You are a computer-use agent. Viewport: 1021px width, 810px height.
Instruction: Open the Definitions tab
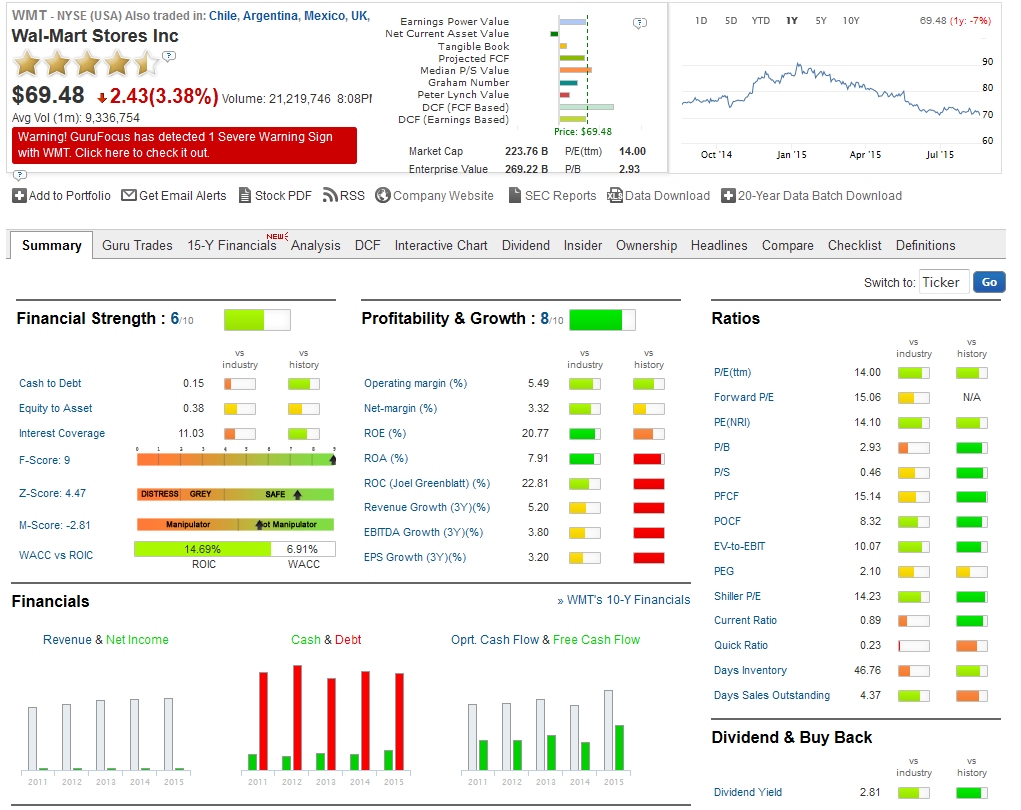tap(925, 245)
